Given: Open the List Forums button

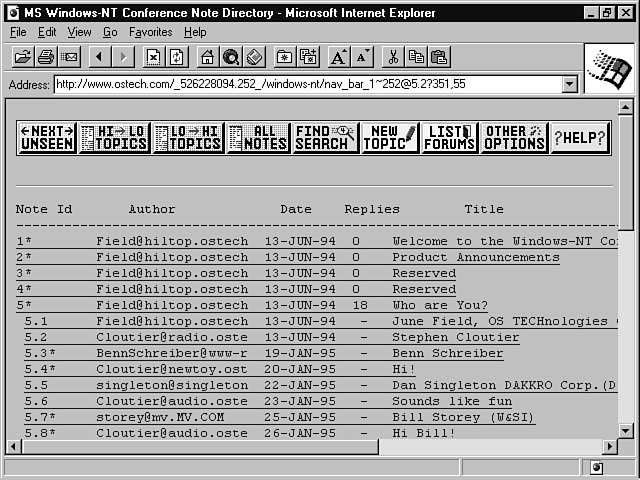Looking at the screenshot, I should tap(449, 138).
